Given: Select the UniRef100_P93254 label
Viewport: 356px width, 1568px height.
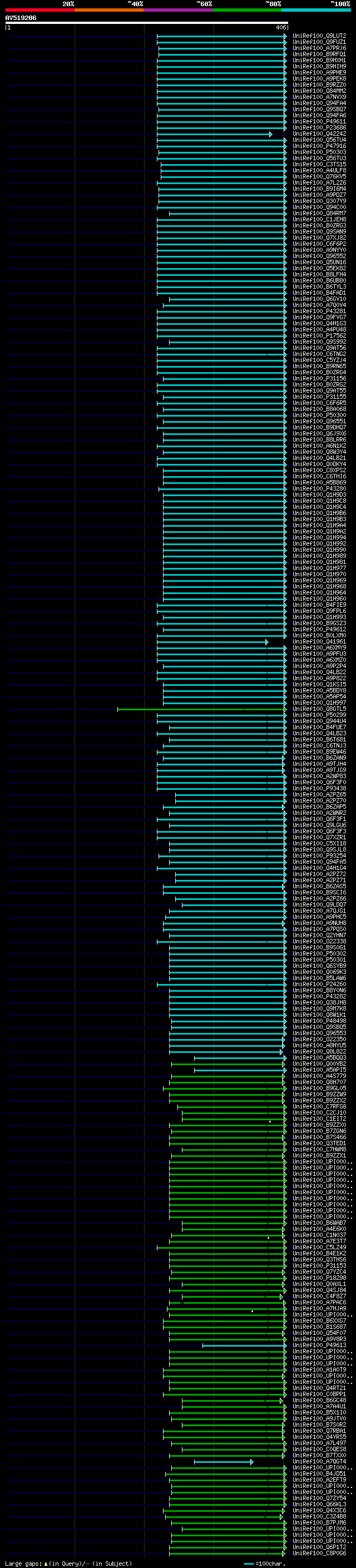Looking at the screenshot, I should point(319,856).
